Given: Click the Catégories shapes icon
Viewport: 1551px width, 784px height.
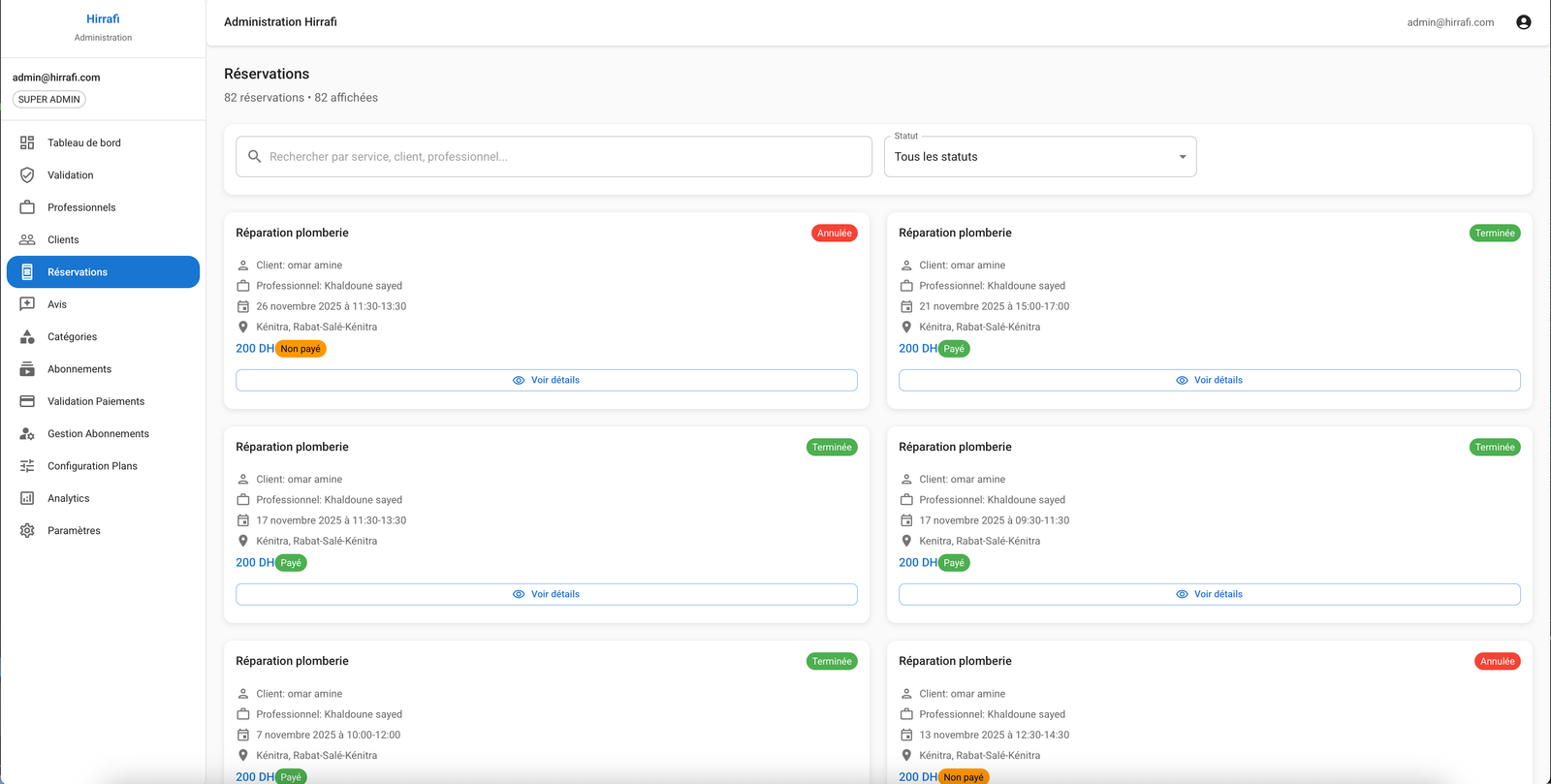Looking at the screenshot, I should pos(27,337).
